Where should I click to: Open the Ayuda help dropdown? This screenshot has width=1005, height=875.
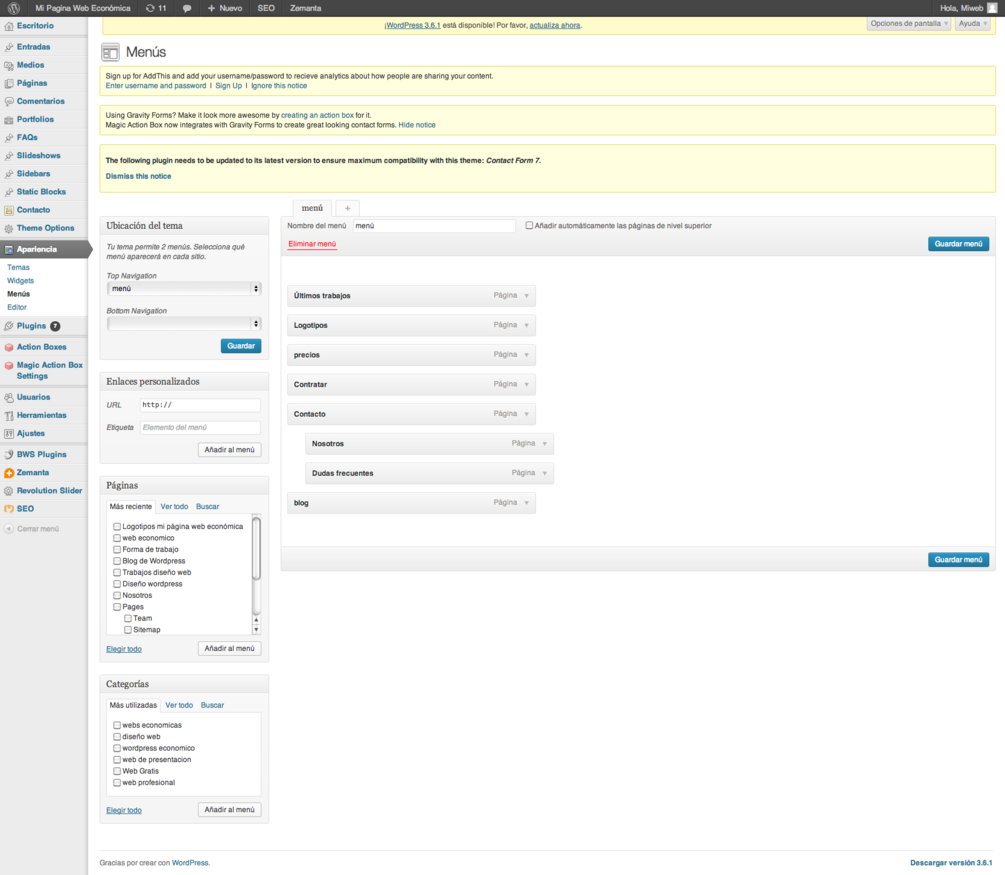click(x=973, y=24)
